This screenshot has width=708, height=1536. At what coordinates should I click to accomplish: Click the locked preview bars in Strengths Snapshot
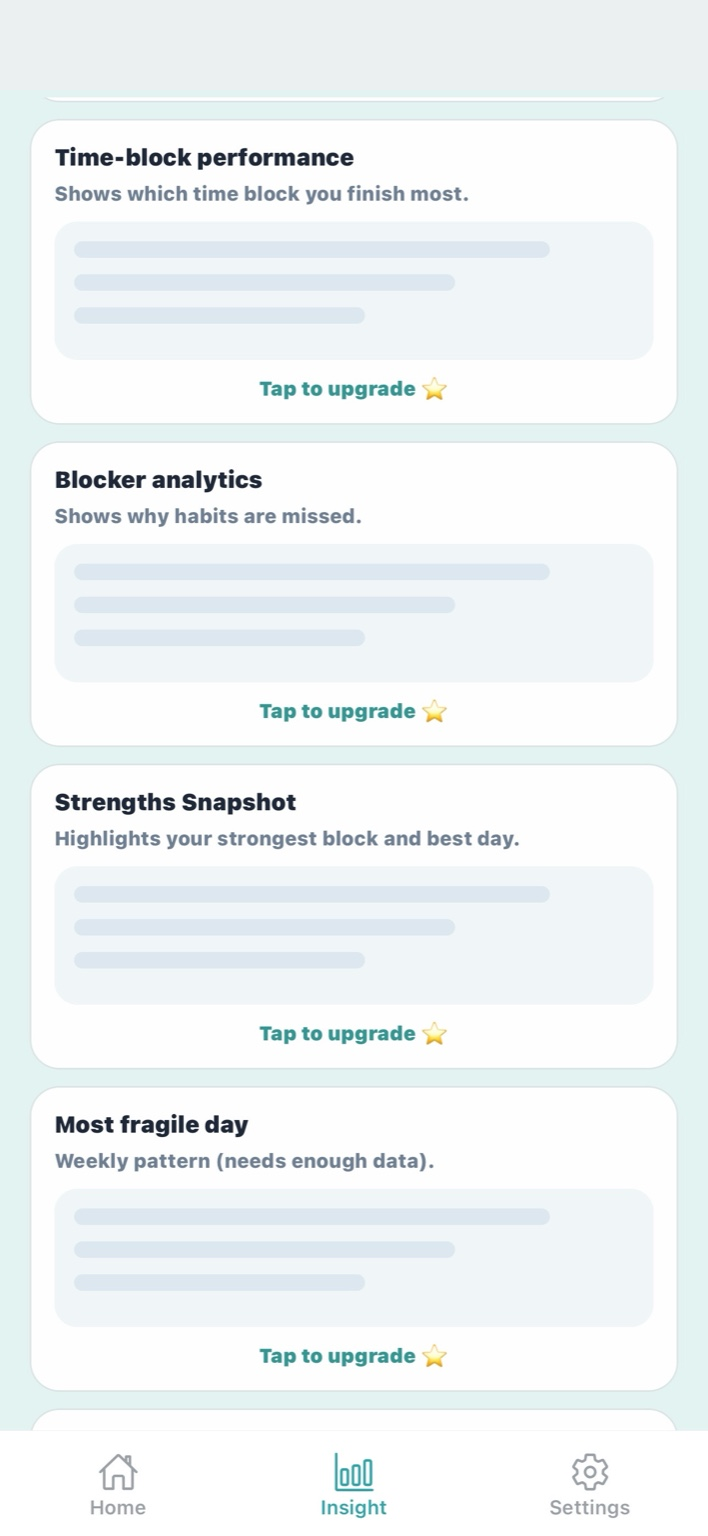tap(353, 933)
